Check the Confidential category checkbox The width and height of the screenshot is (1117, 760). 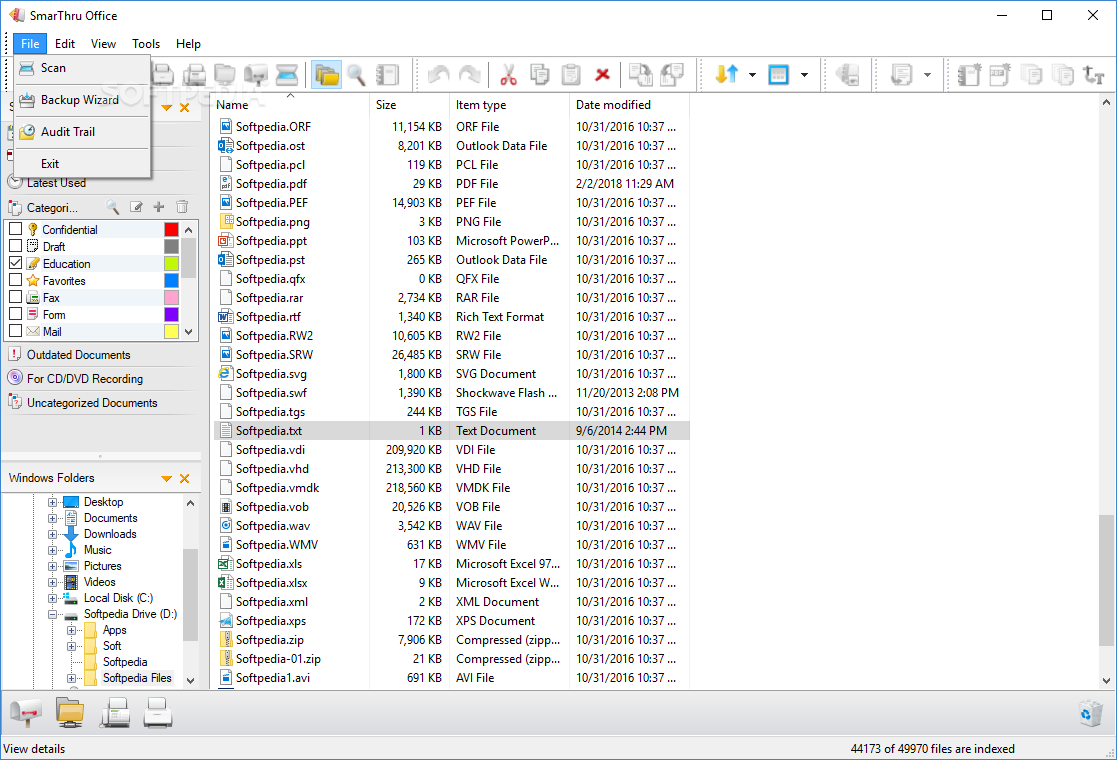(x=15, y=229)
